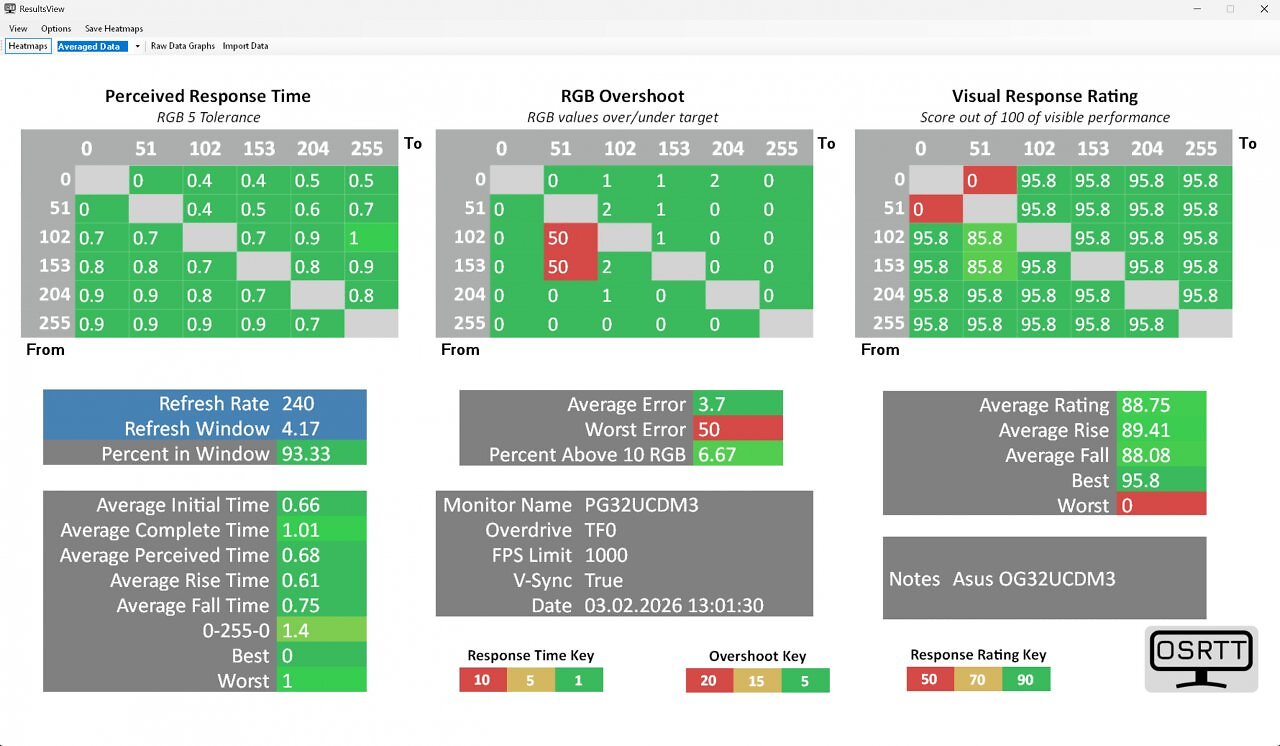Image resolution: width=1280 pixels, height=746 pixels.
Task: Click the green 90 response rating key swatch
Action: (x=1026, y=680)
